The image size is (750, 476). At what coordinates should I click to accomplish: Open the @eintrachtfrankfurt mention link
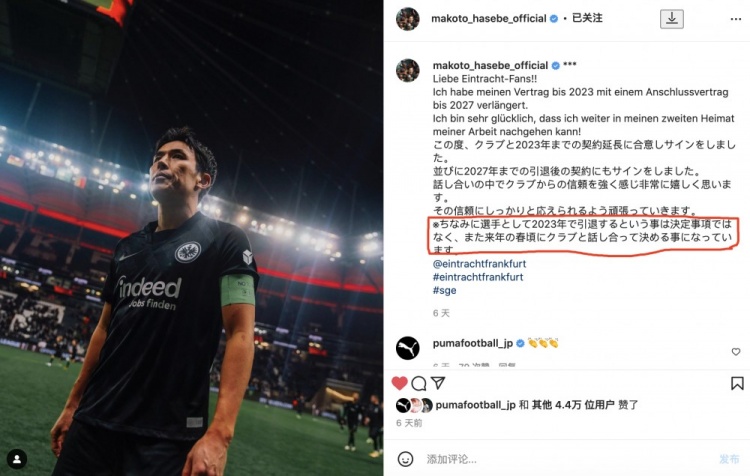tap(479, 264)
